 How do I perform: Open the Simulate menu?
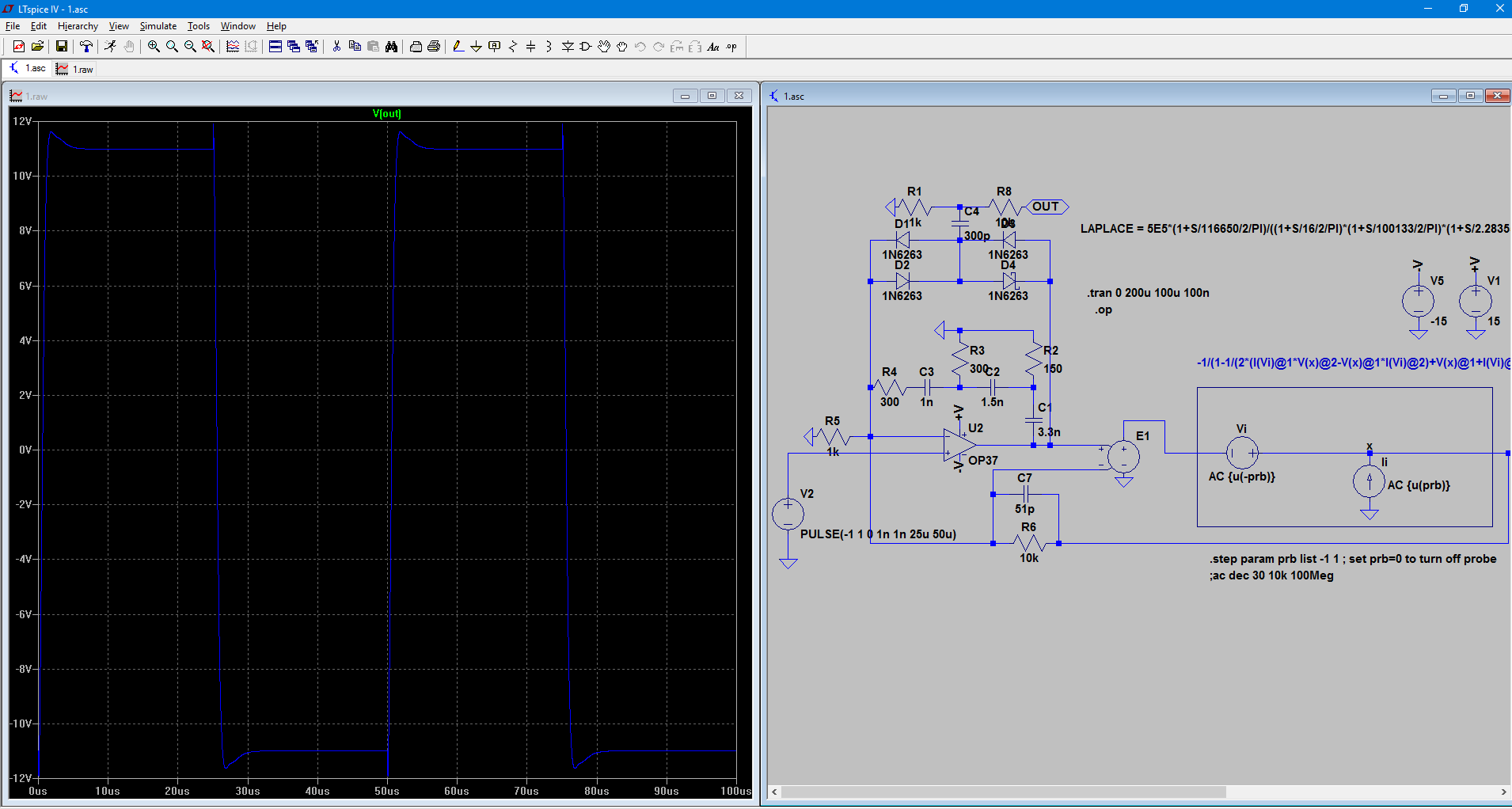(x=158, y=26)
